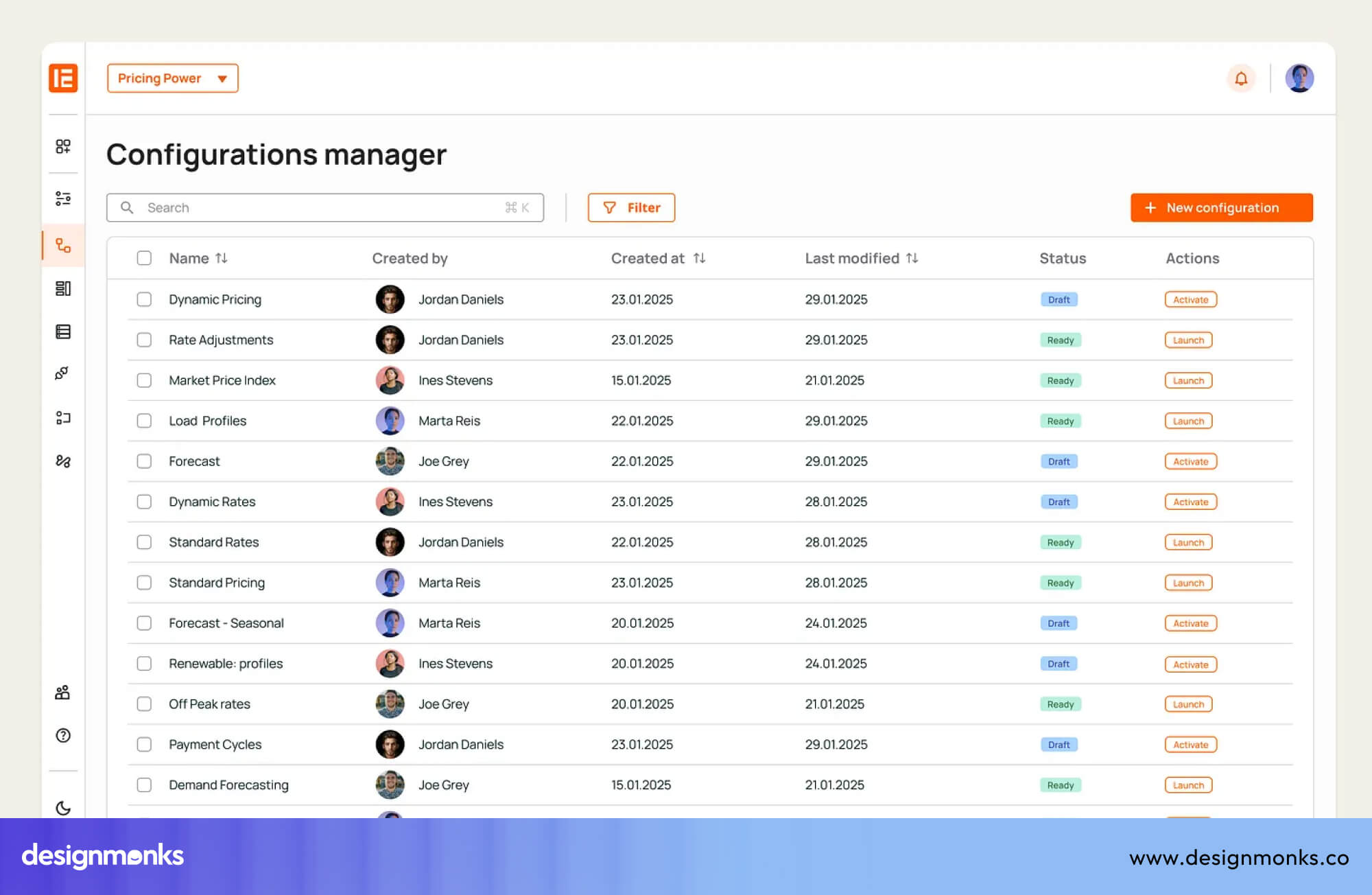Toggle the select-all header checkbox
1372x895 pixels.
[x=144, y=258]
